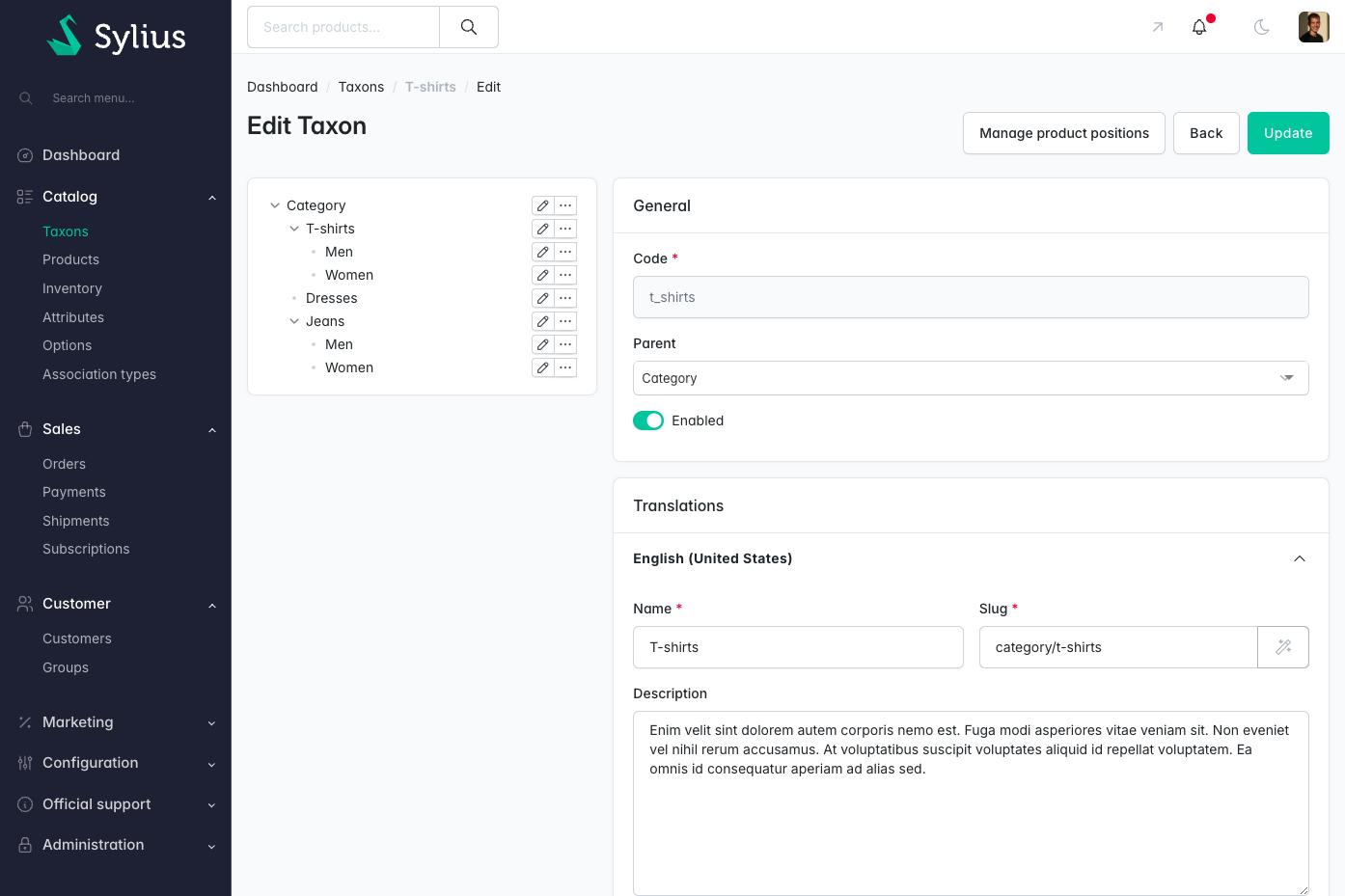Open more actions for T-shirts taxon
The width and height of the screenshot is (1345, 896).
pos(565,229)
